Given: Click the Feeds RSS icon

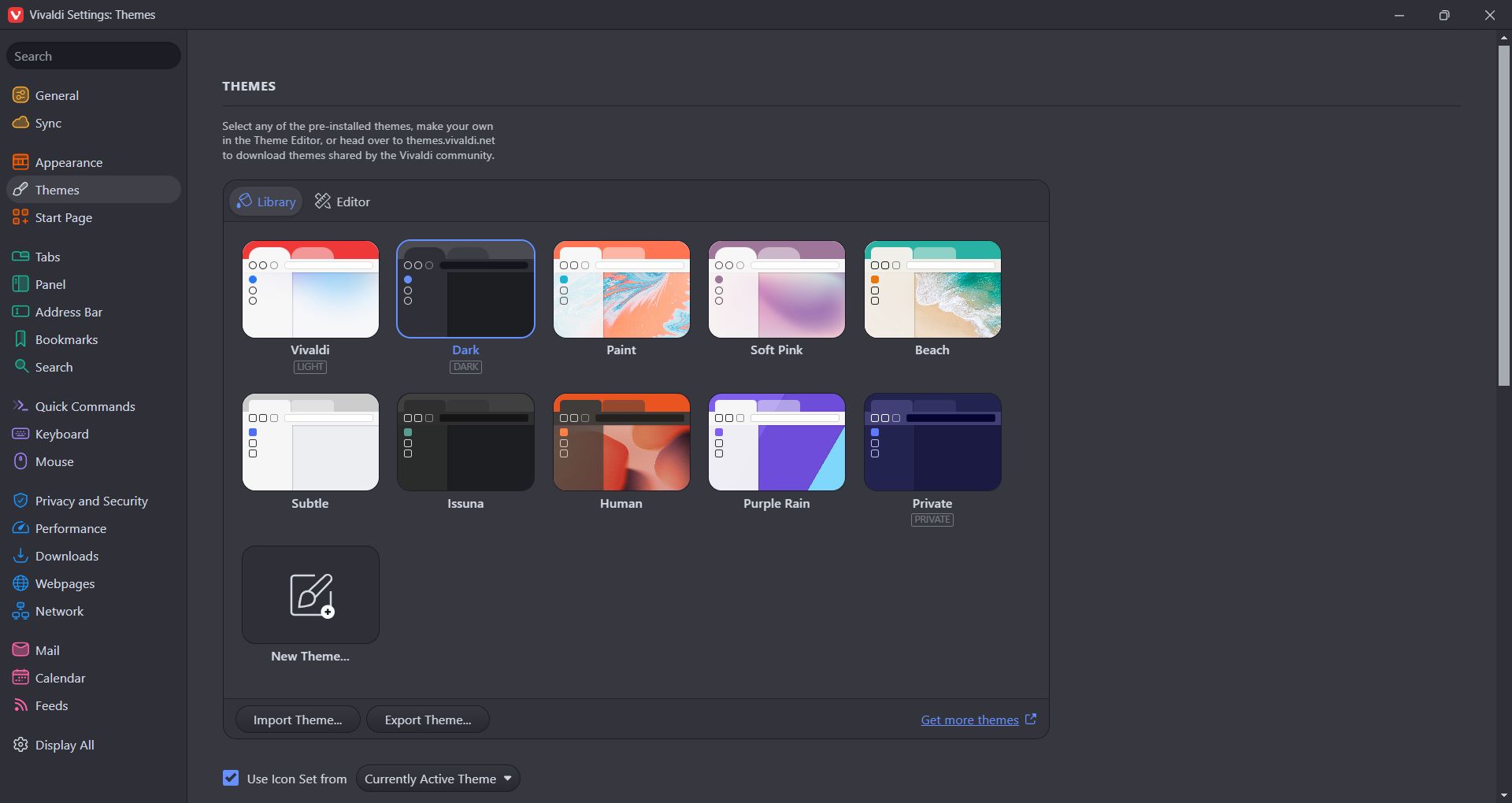Looking at the screenshot, I should pos(20,705).
